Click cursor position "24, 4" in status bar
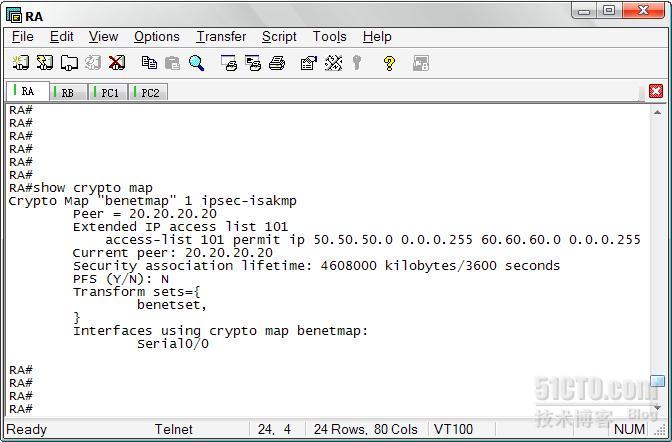Screen dimensions: 672x442 (274, 429)
